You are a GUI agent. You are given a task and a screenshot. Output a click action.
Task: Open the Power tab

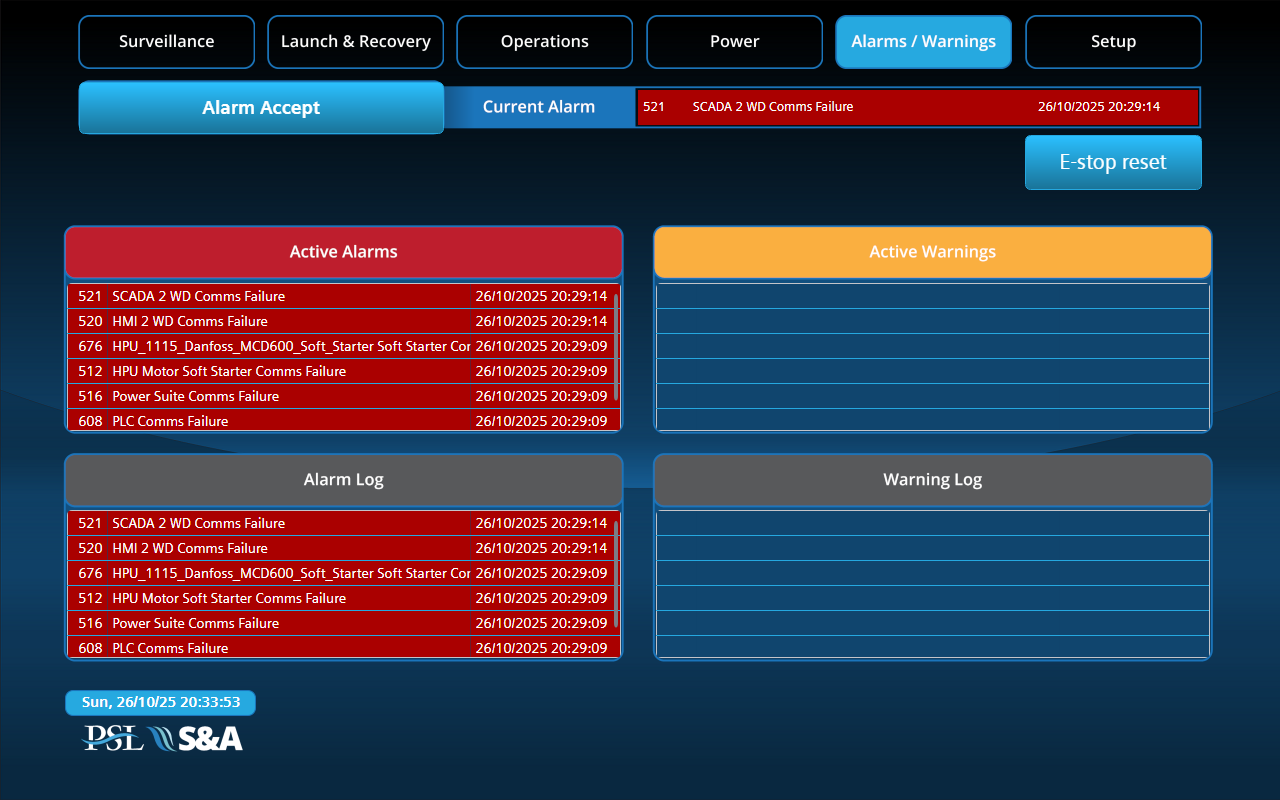coord(734,42)
